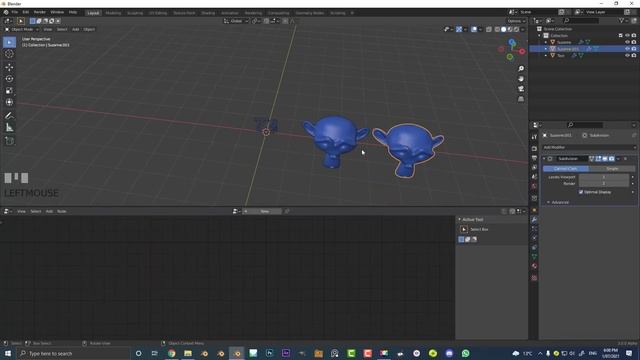
Task: Switch to the Modeling workspace tab
Action: tap(113, 13)
